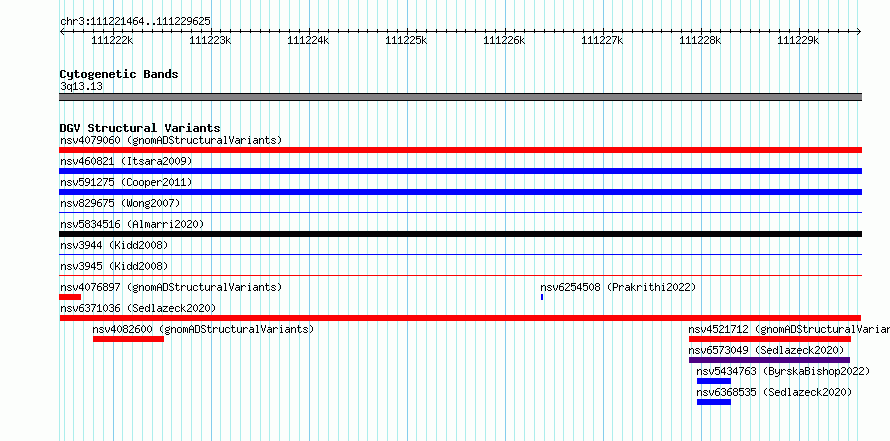This screenshot has height=441, width=890.
Task: Click nsv6371036 (Sedlazeck2020) label
Action: [x=138, y=308]
